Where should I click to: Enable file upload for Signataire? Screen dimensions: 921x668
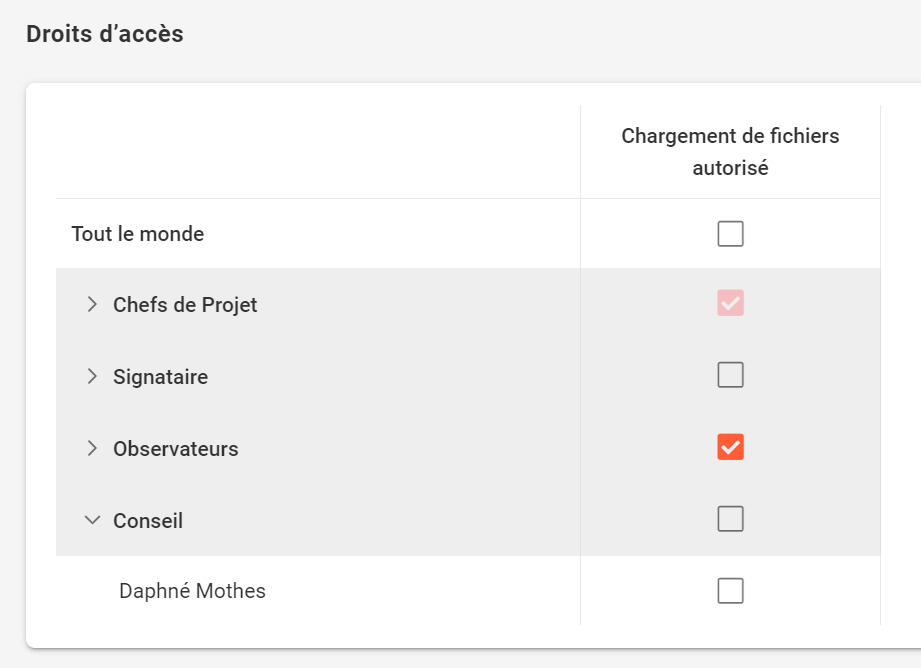[x=730, y=375]
